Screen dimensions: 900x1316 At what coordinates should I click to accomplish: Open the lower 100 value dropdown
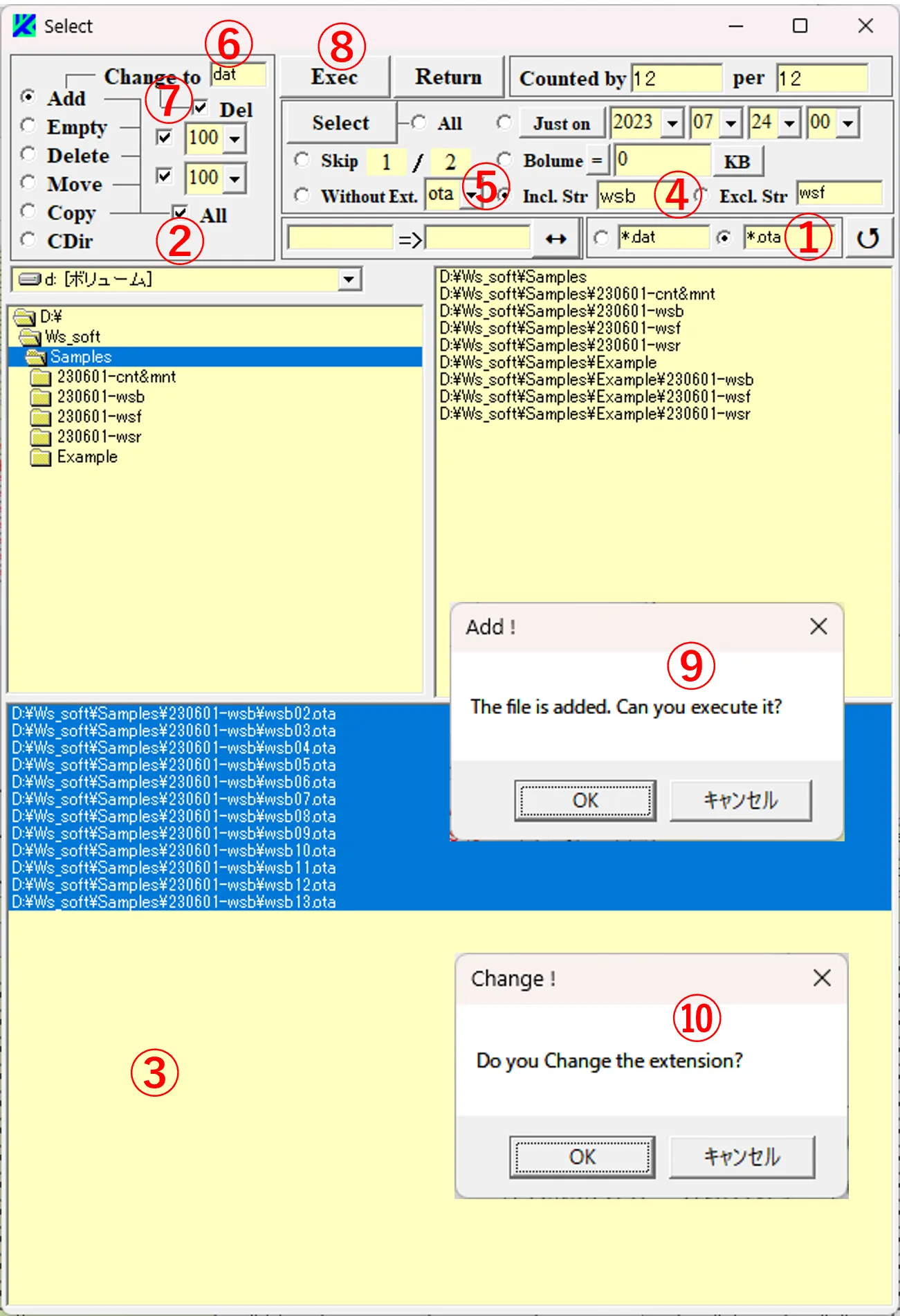click(235, 179)
